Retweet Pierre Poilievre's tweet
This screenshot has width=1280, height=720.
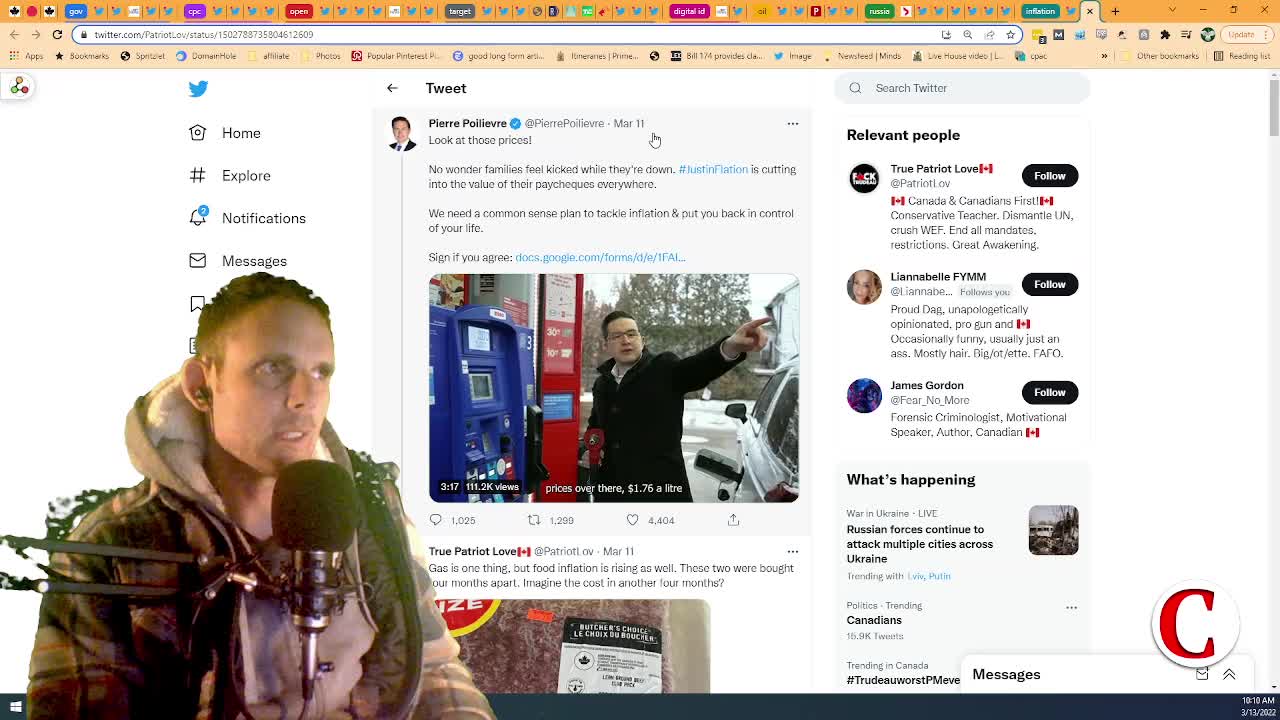[x=534, y=520]
